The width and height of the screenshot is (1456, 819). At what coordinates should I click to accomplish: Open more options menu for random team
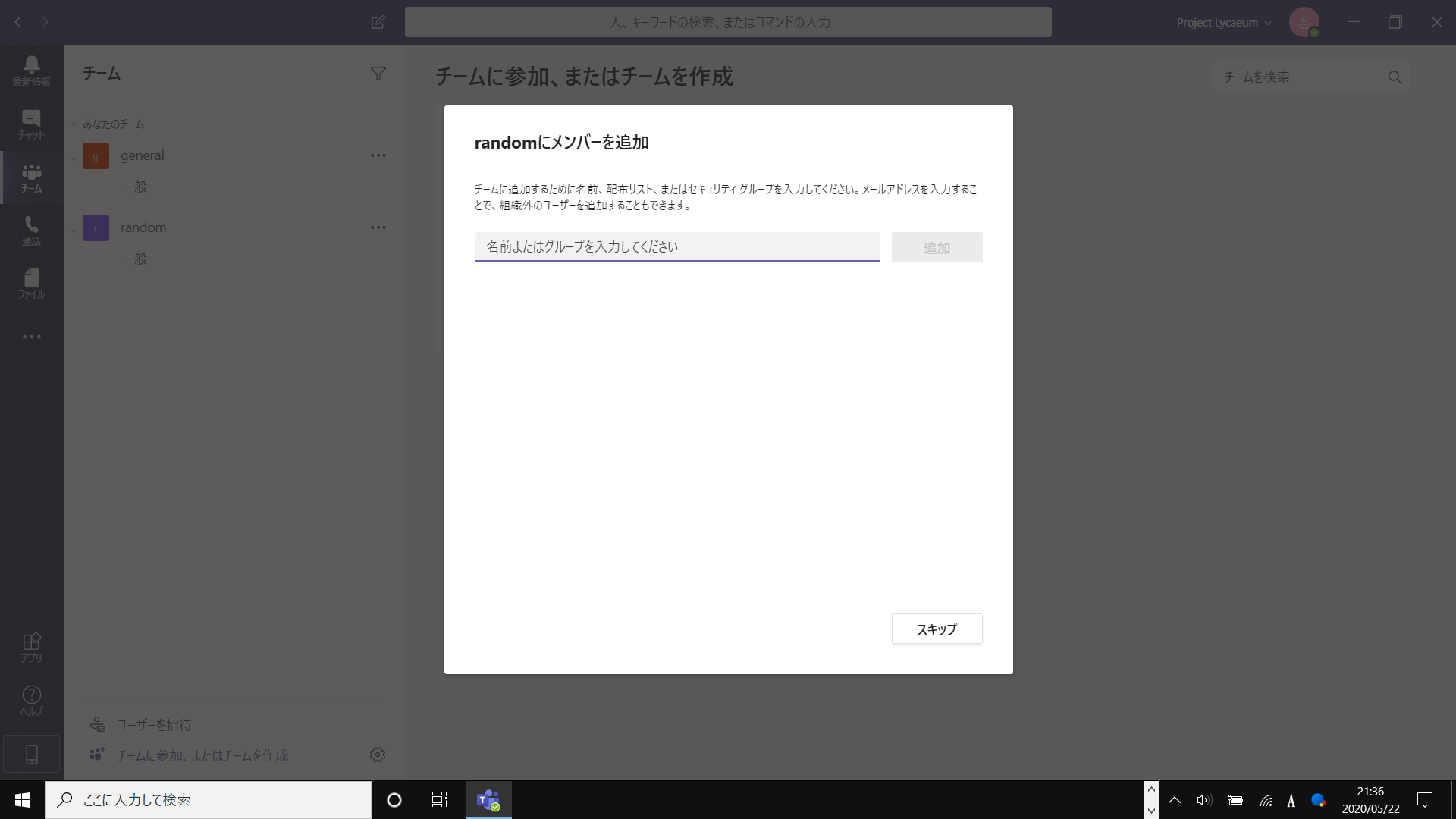[378, 227]
